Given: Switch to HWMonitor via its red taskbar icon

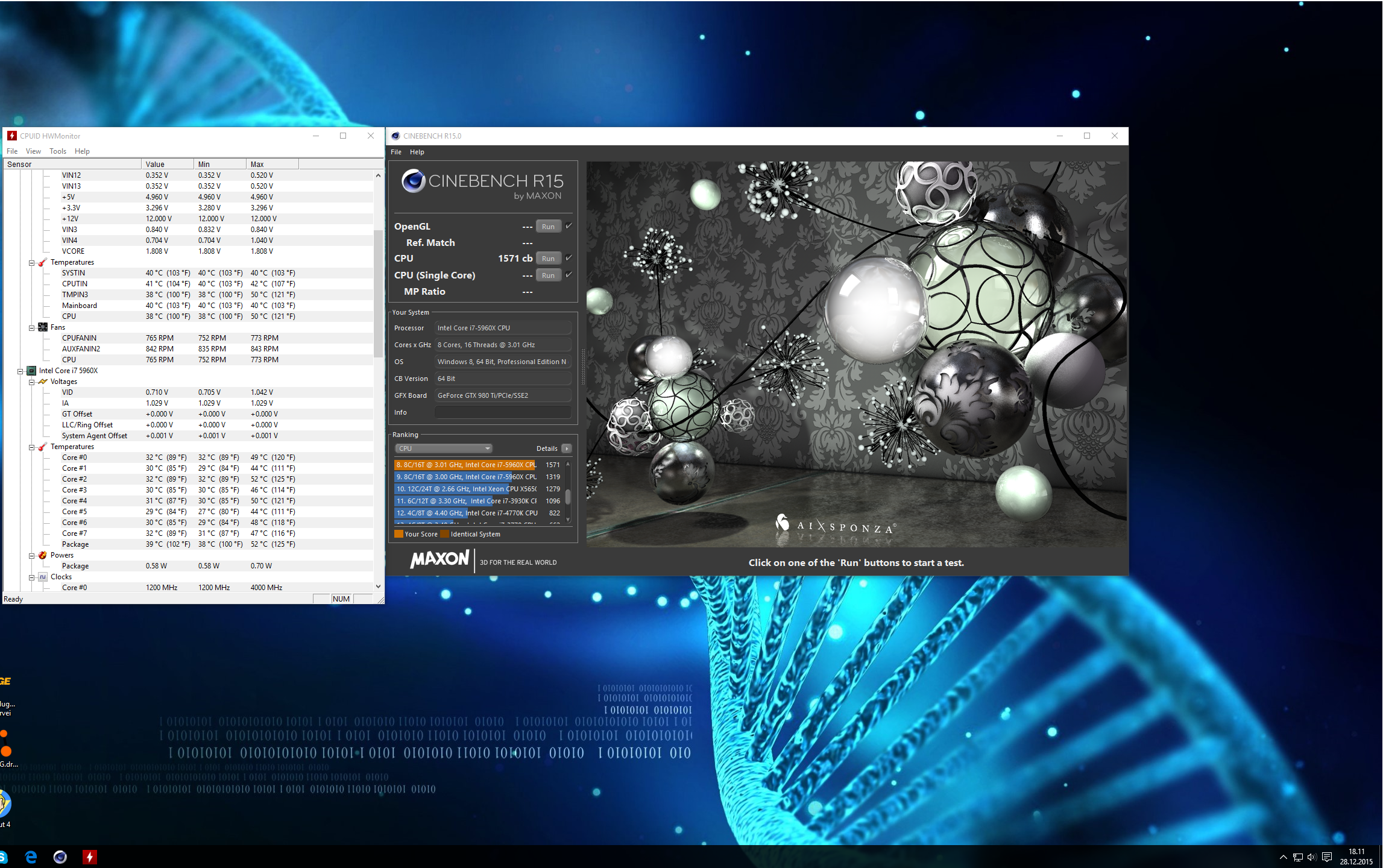Looking at the screenshot, I should click(90, 857).
